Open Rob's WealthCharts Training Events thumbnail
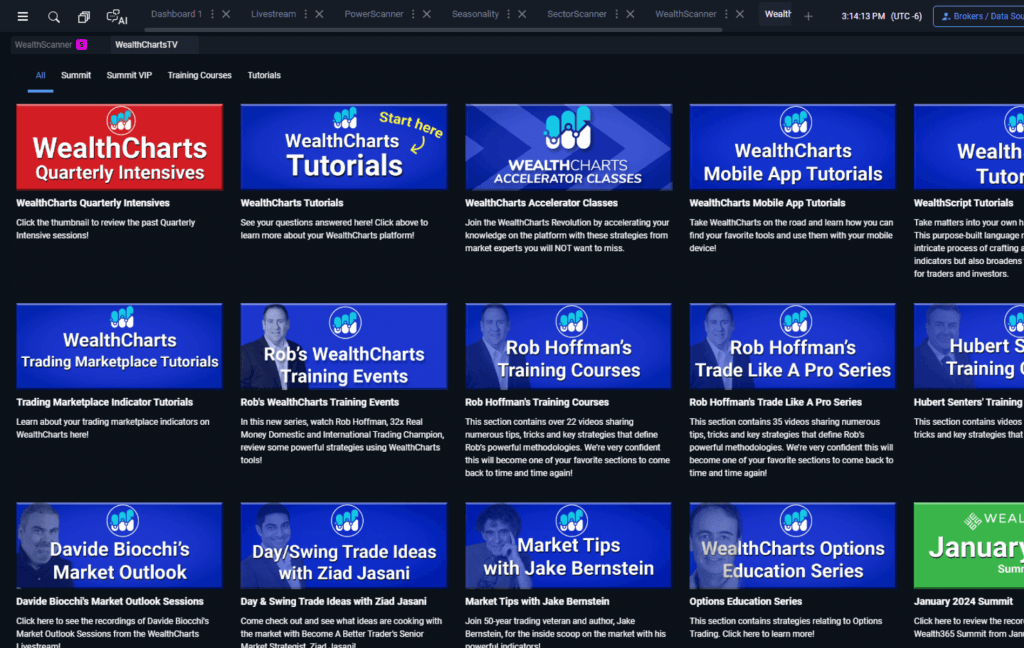1024x648 pixels. [x=344, y=346]
